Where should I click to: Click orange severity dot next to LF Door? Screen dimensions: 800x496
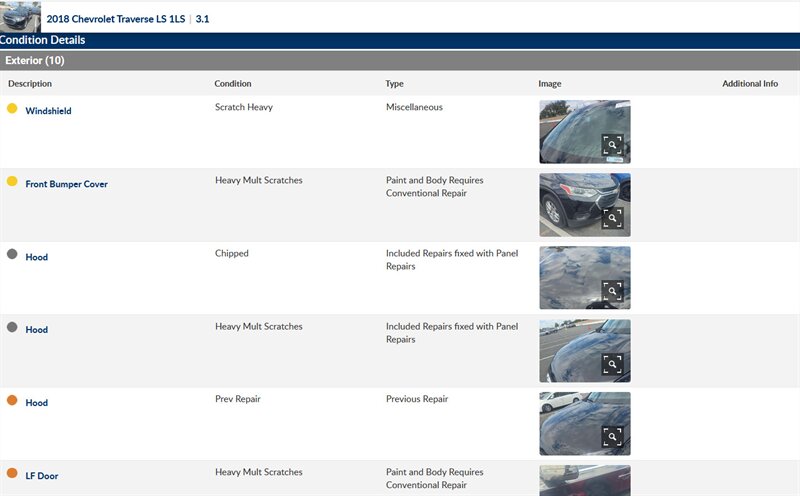[x=12, y=473]
